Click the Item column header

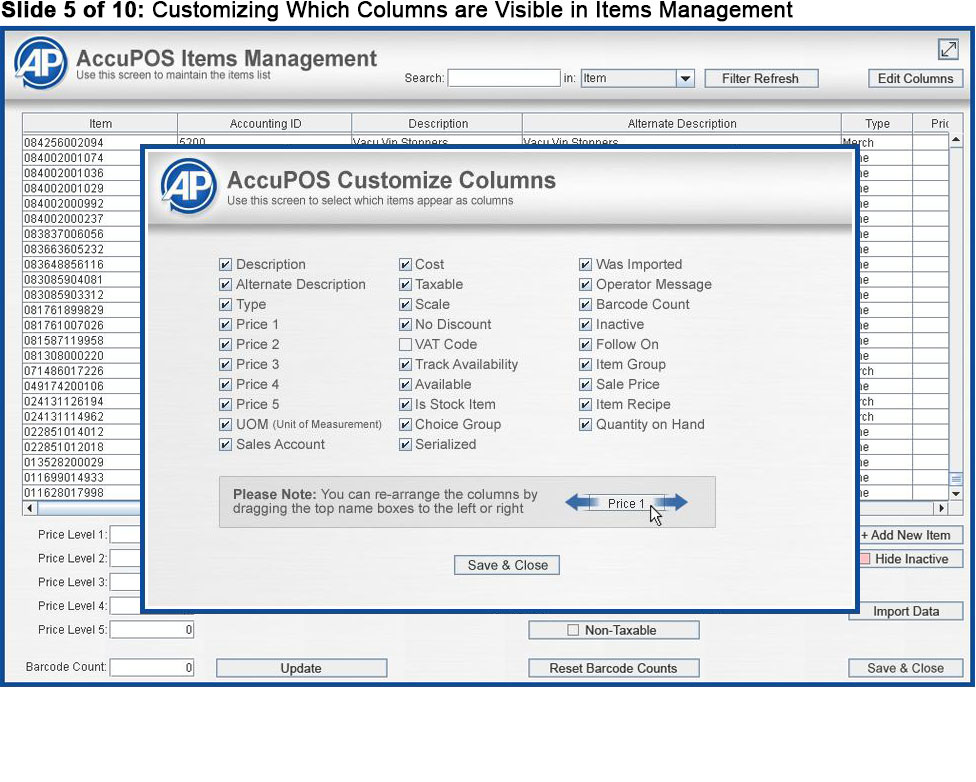click(x=100, y=123)
